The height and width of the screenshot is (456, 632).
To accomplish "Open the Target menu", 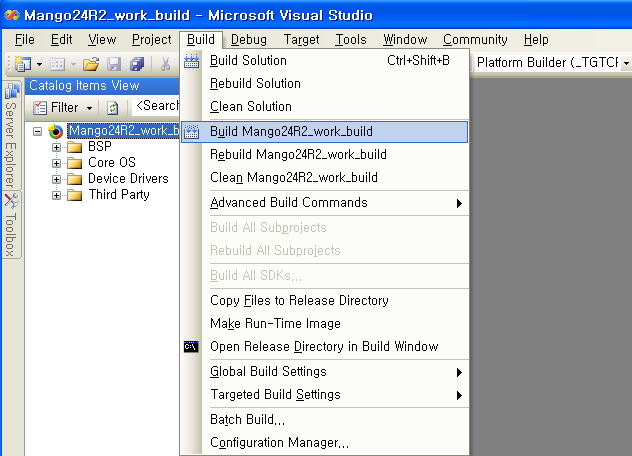I will (301, 40).
